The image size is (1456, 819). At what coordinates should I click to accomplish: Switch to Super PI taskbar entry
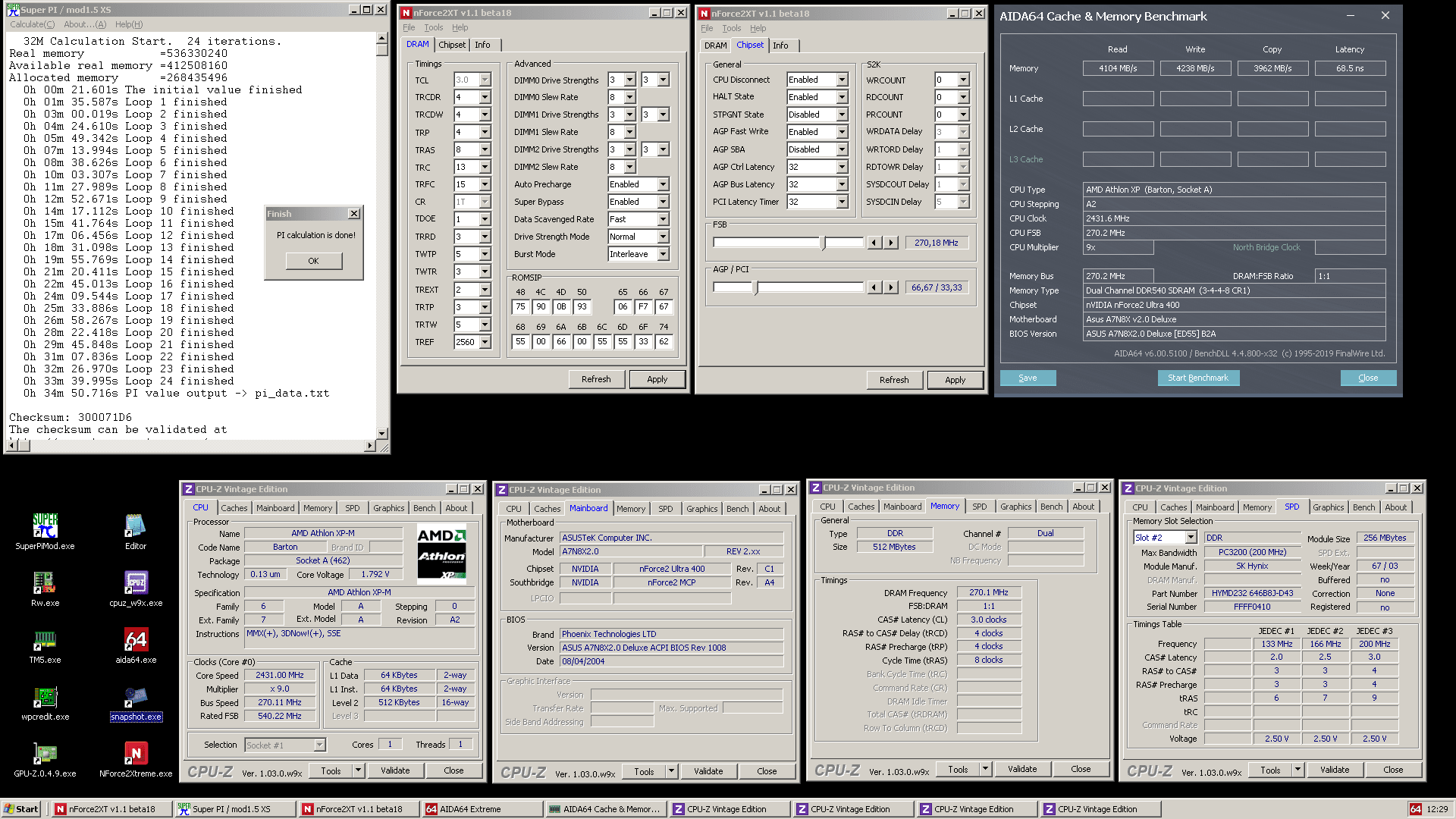pyautogui.click(x=235, y=809)
